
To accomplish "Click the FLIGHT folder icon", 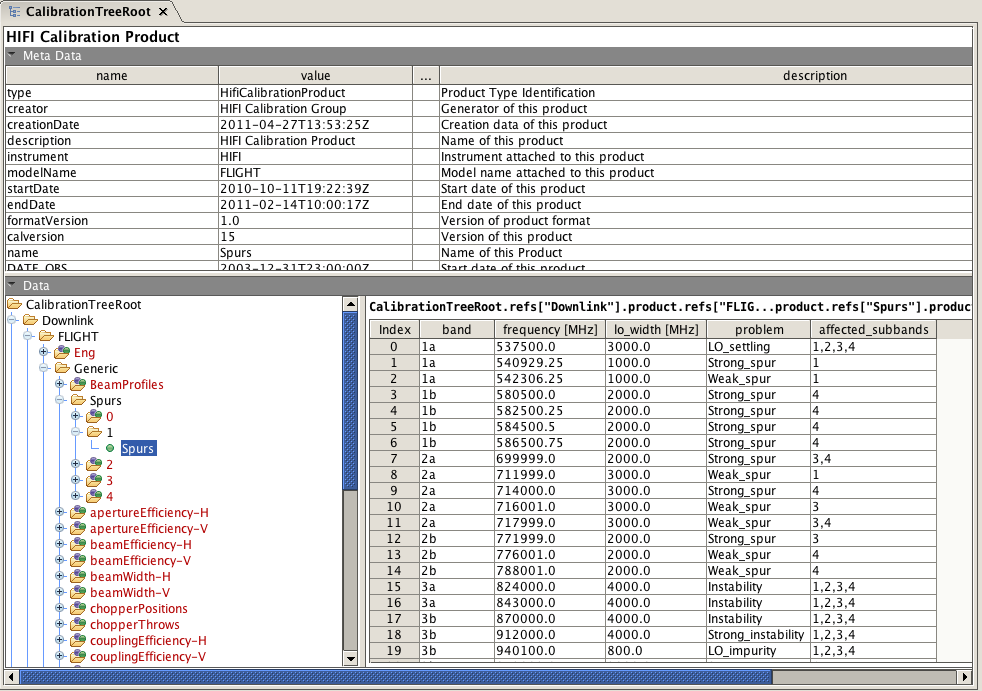I will pos(46,336).
